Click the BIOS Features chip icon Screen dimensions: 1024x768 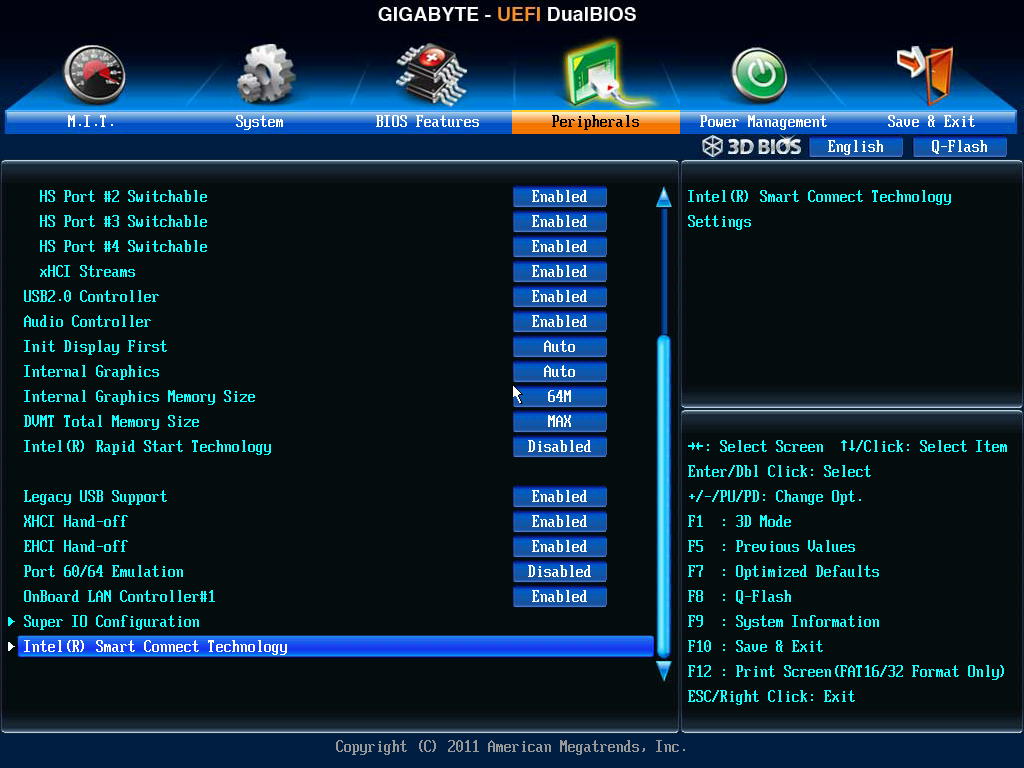(x=431, y=74)
